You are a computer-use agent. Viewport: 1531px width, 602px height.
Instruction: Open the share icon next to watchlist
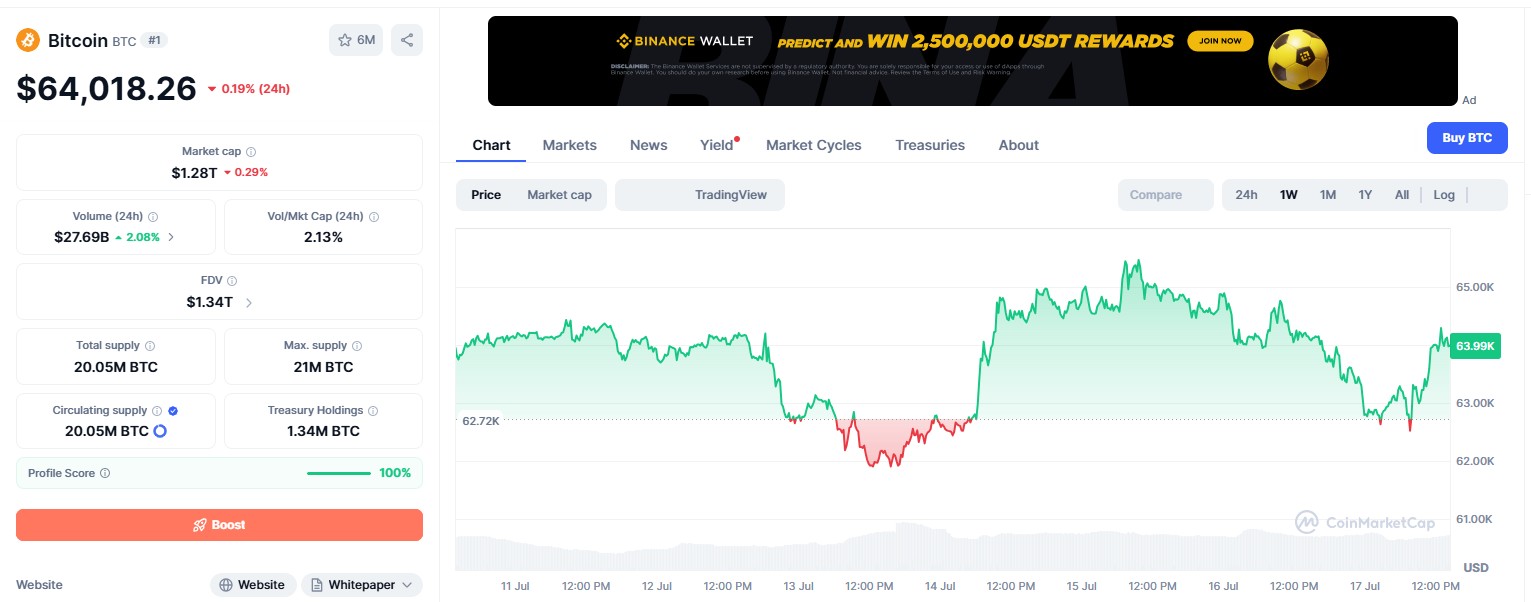407,40
